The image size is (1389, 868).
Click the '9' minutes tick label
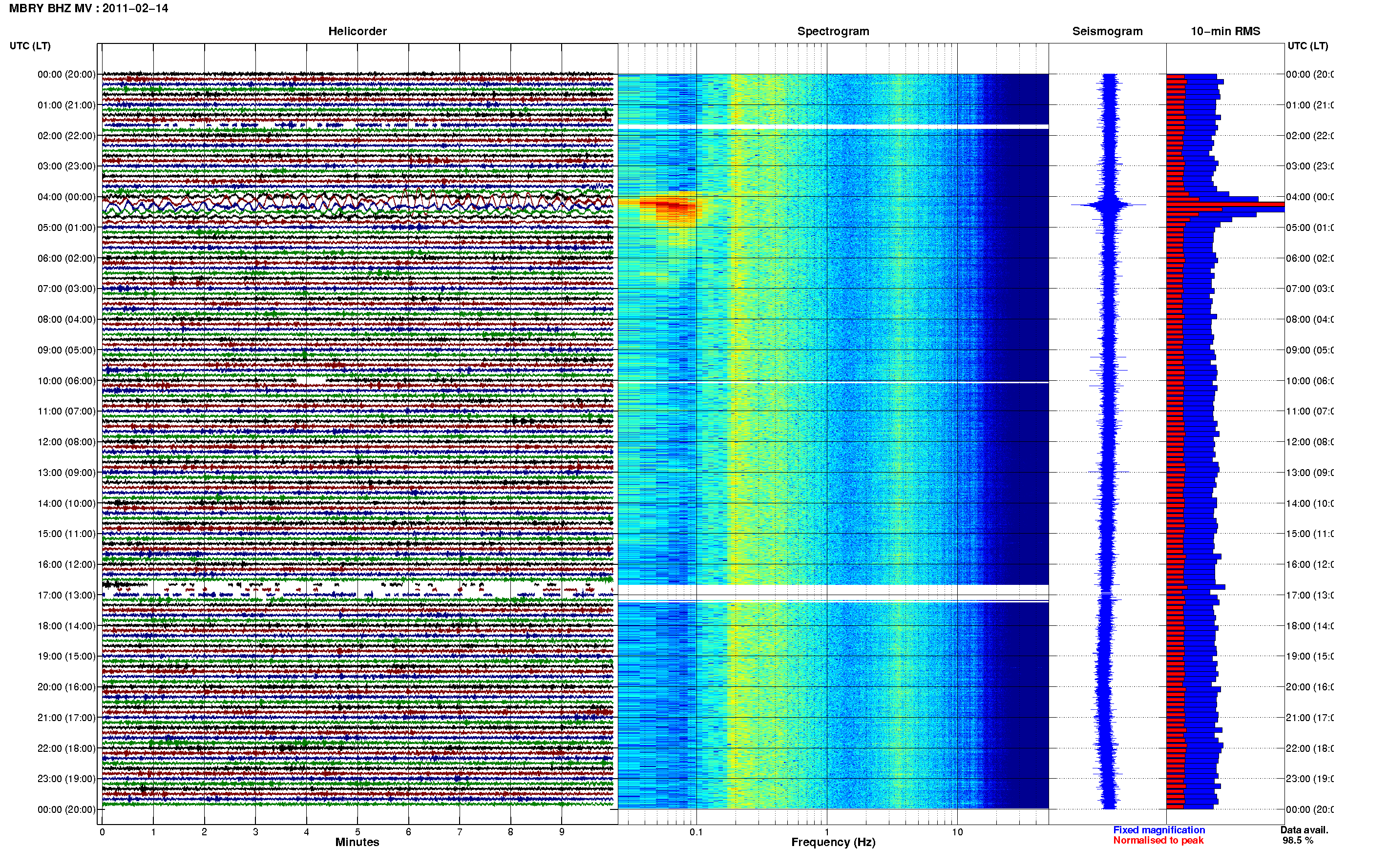pyautogui.click(x=562, y=832)
